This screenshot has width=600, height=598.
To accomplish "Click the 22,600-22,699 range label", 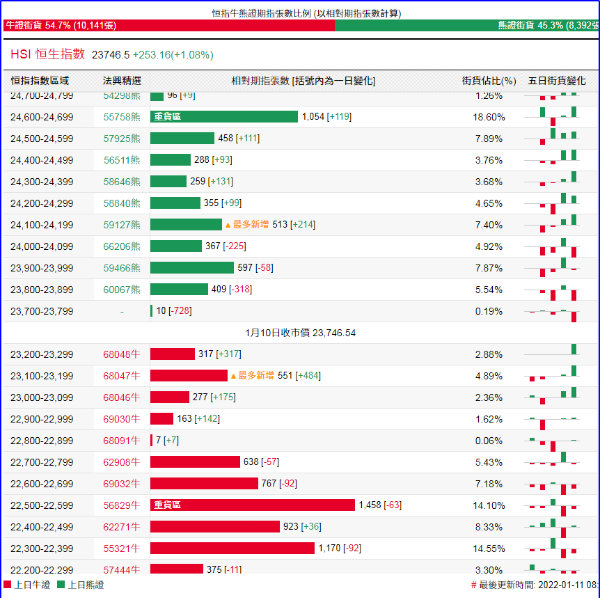I will click(x=42, y=484).
